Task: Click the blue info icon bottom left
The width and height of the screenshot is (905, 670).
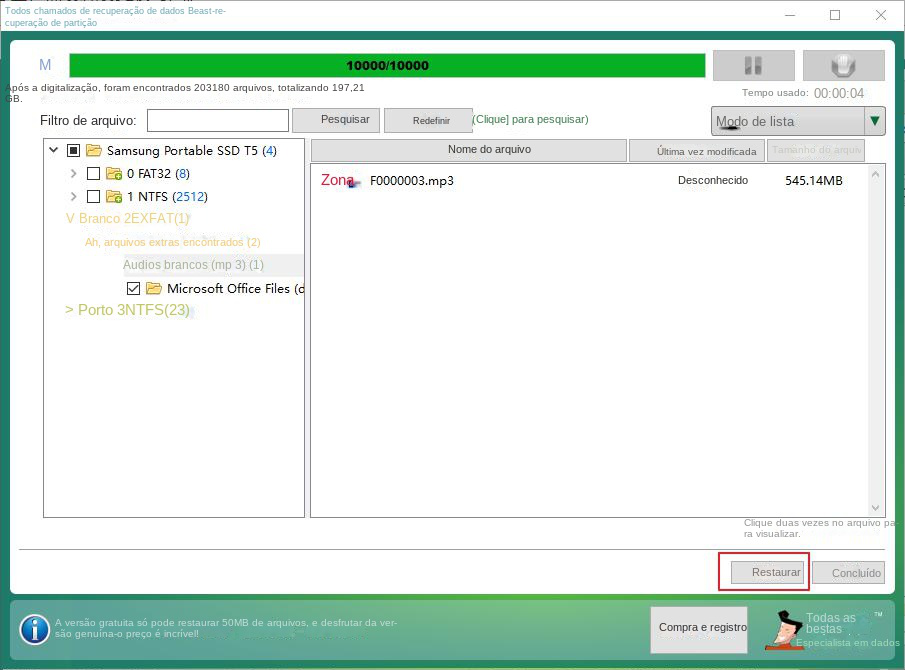Action: (34, 630)
